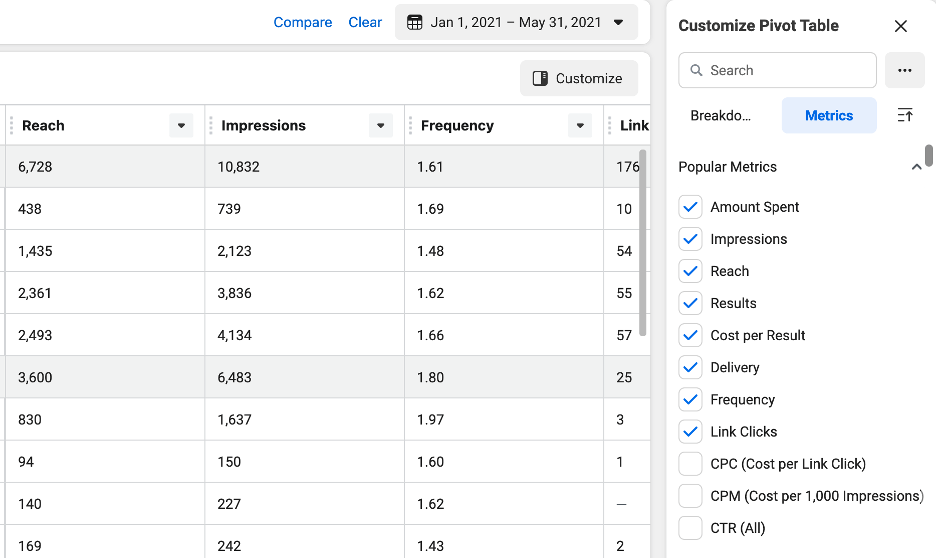Switch to the Breakdowns tab
Viewport: 936px width, 558px height.
(721, 115)
